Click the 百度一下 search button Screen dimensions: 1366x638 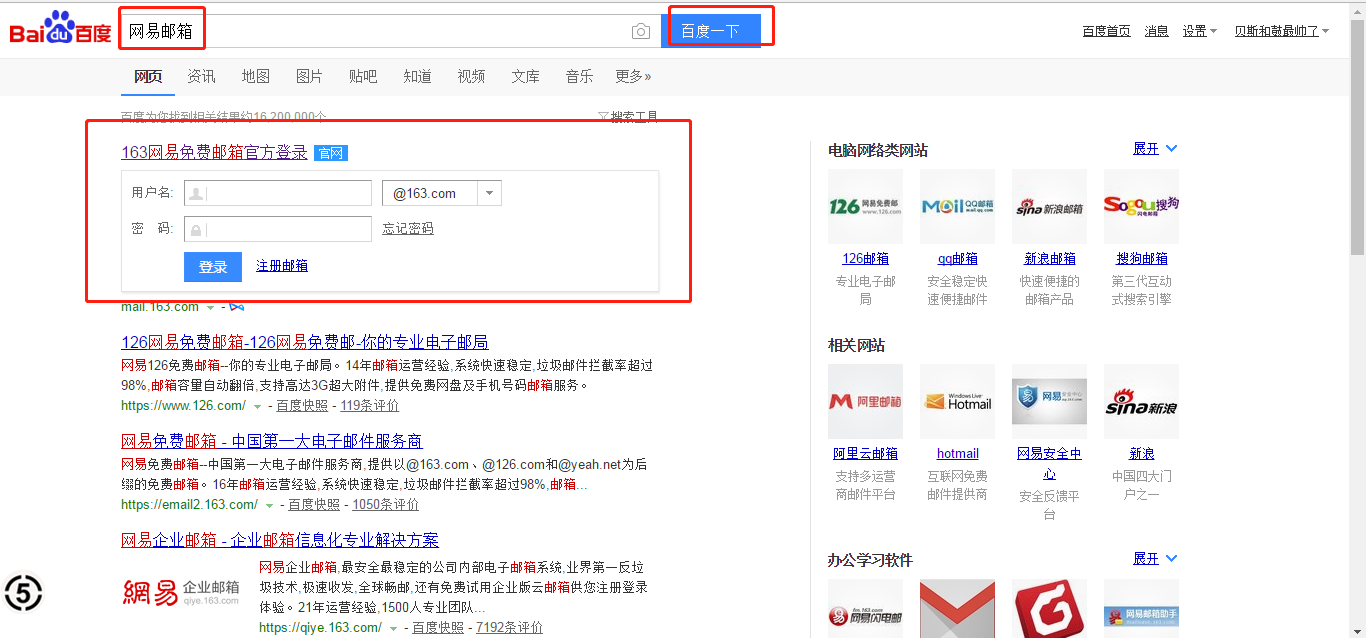click(710, 31)
